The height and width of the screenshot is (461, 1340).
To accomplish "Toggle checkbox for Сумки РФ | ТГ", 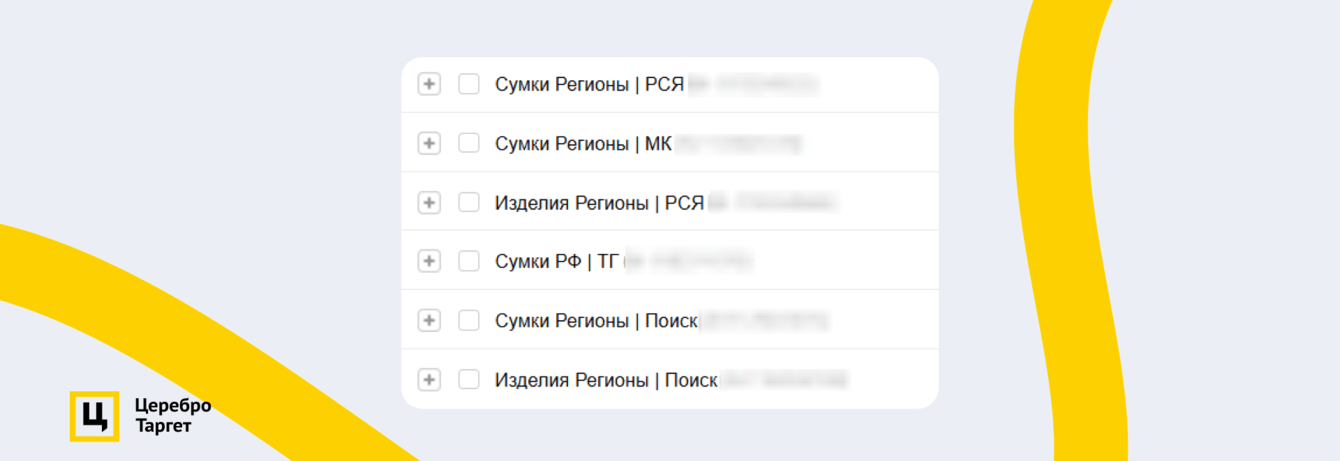I will point(469,261).
